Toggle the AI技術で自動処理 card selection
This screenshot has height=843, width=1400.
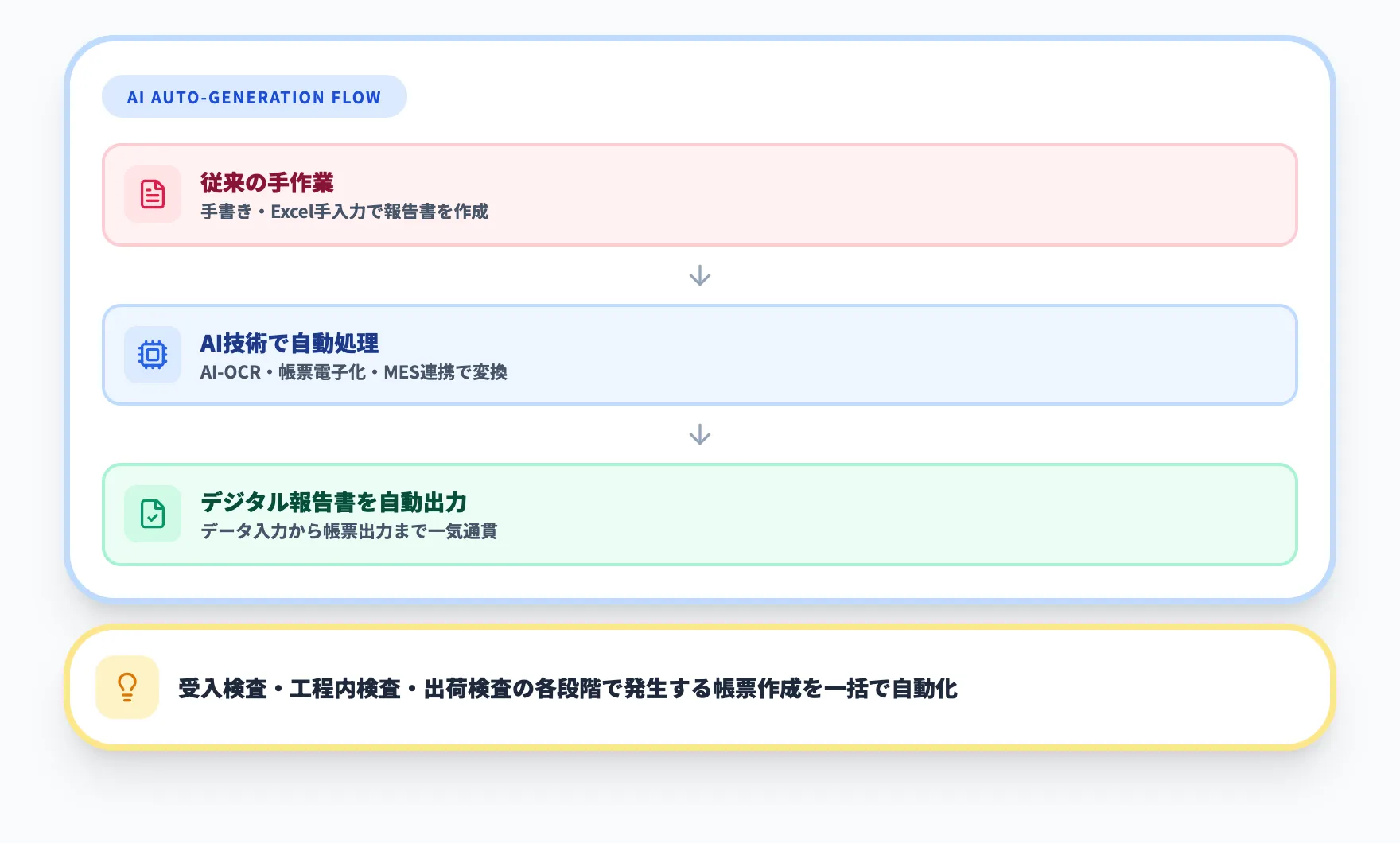[699, 355]
